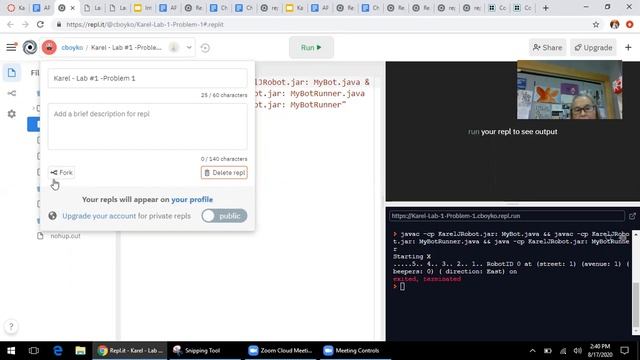Open the help question mark icon
The image size is (640, 360).
click(11, 326)
